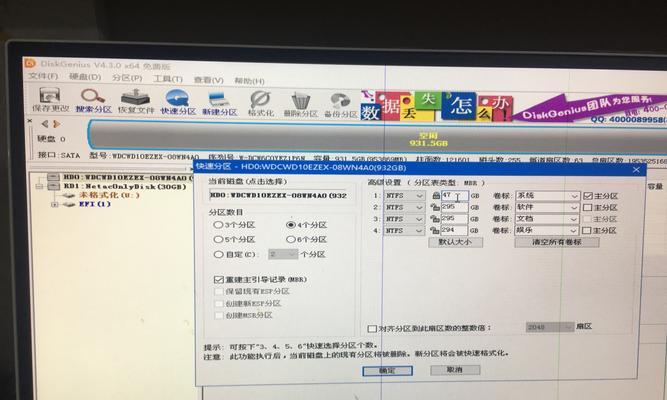This screenshot has height=400, width=667.
Task: Close the Quick Partition dialog with X
Action: [636, 170]
